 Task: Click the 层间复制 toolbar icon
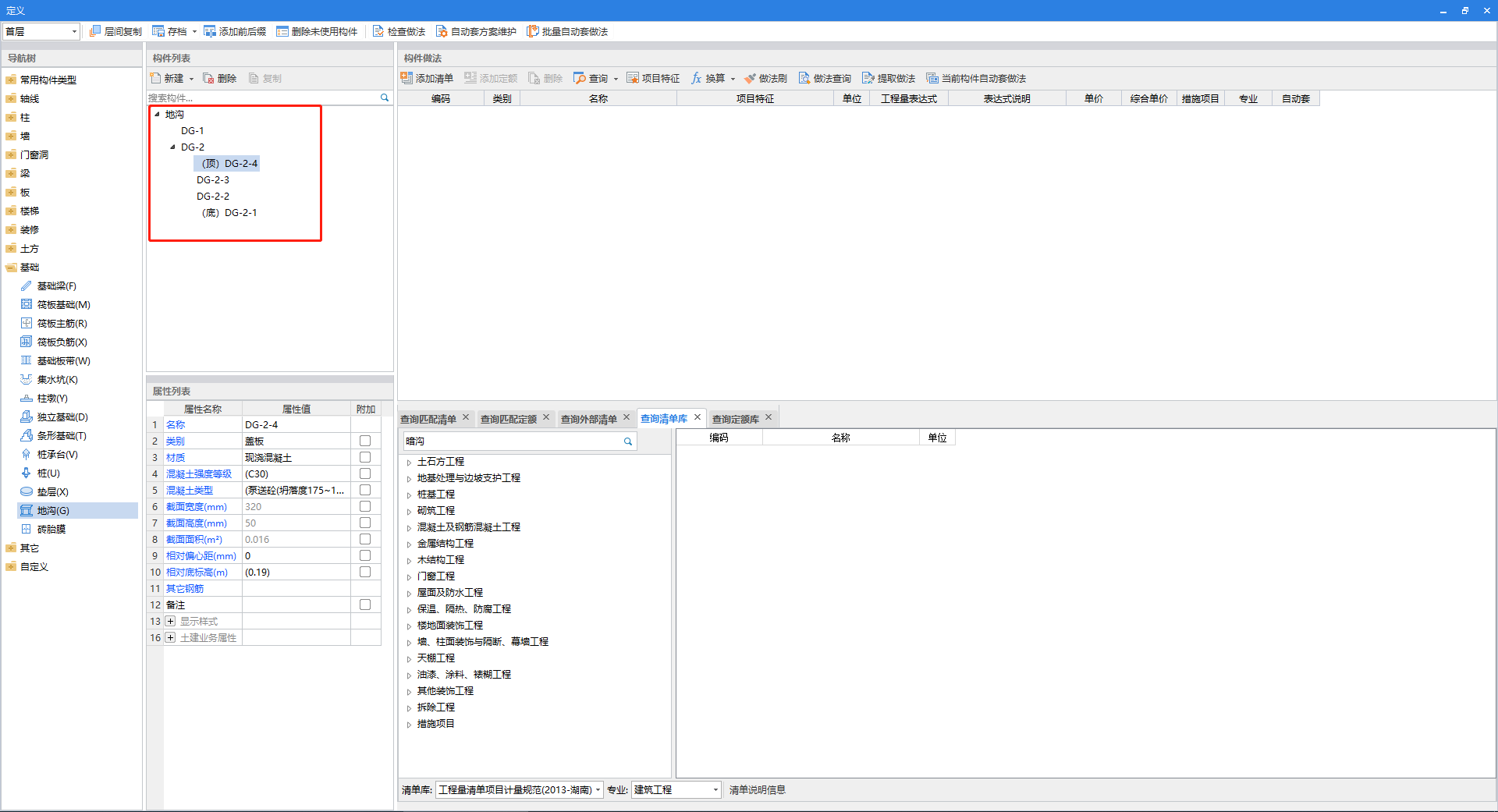[95, 31]
